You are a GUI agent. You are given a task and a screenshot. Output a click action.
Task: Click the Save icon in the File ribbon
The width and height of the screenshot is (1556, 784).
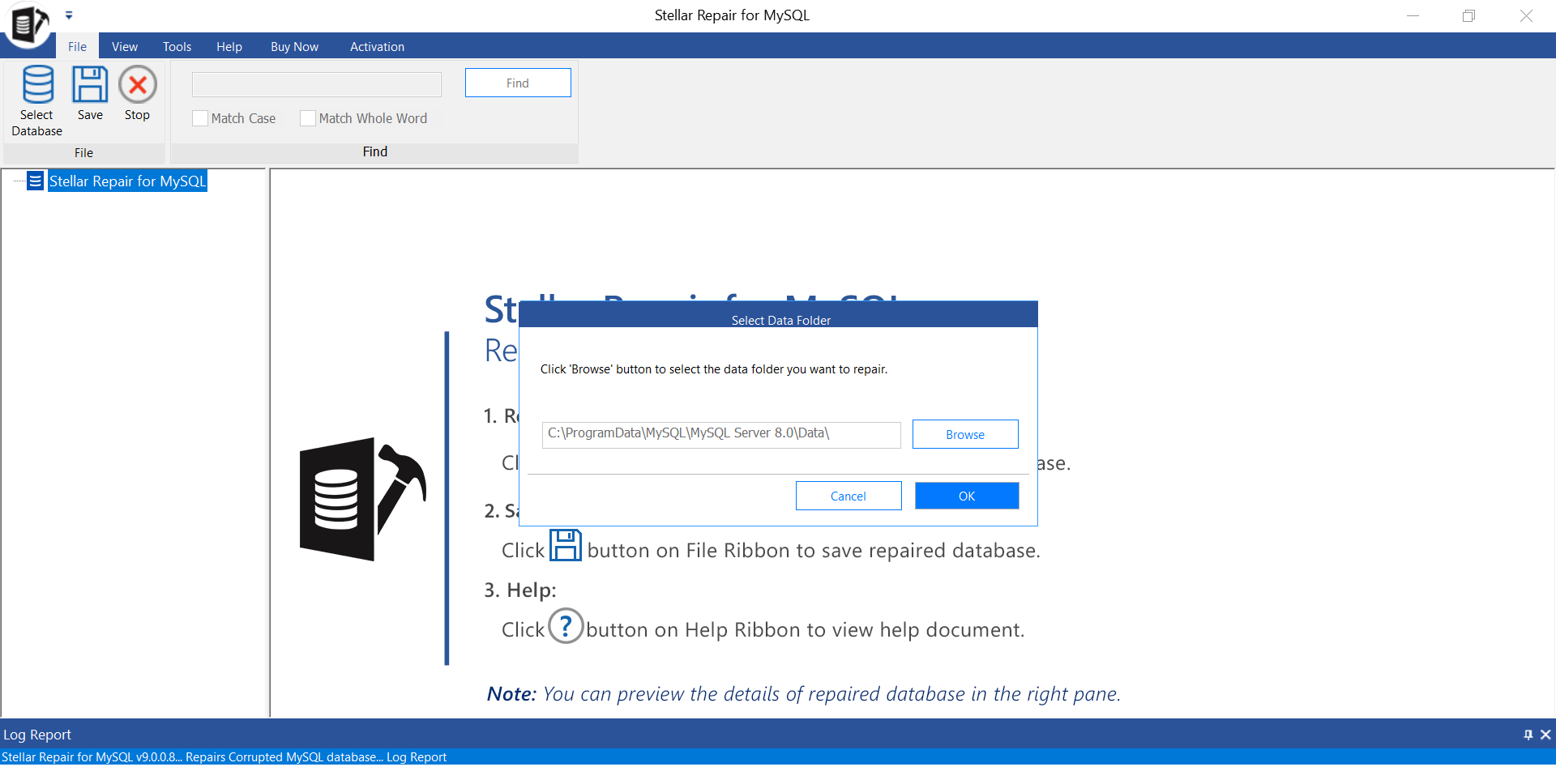90,85
